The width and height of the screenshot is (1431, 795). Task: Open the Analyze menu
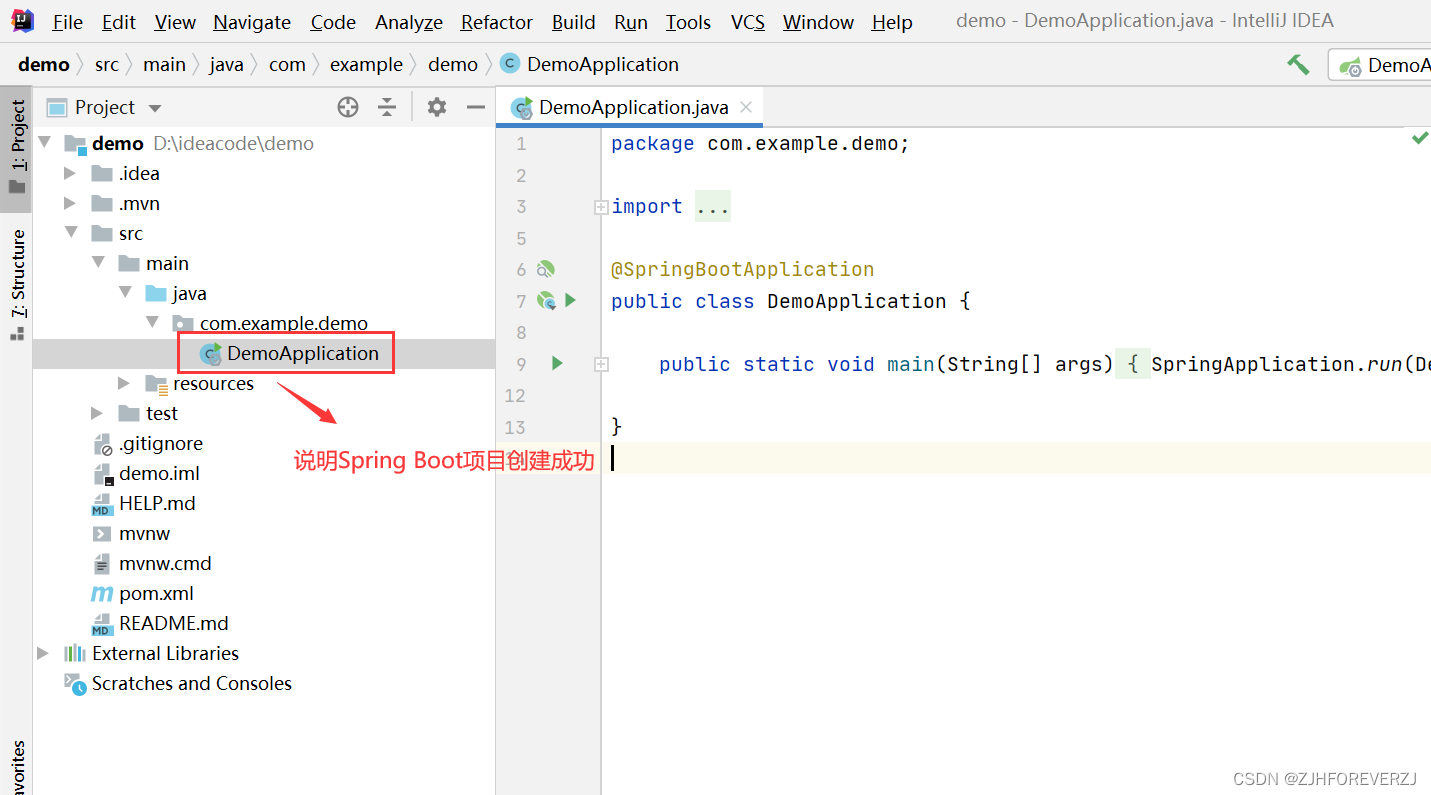click(x=409, y=22)
